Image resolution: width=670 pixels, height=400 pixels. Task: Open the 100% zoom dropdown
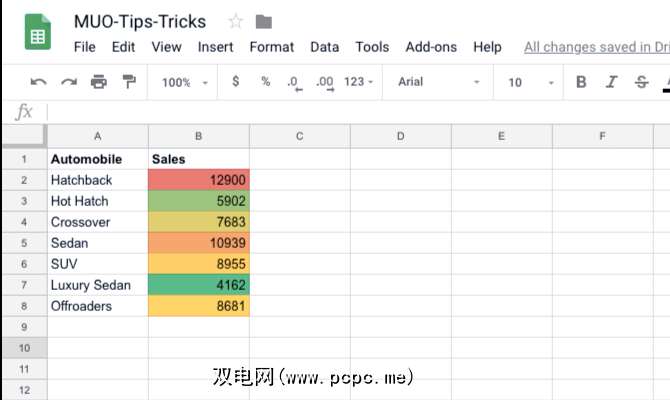pyautogui.click(x=185, y=82)
